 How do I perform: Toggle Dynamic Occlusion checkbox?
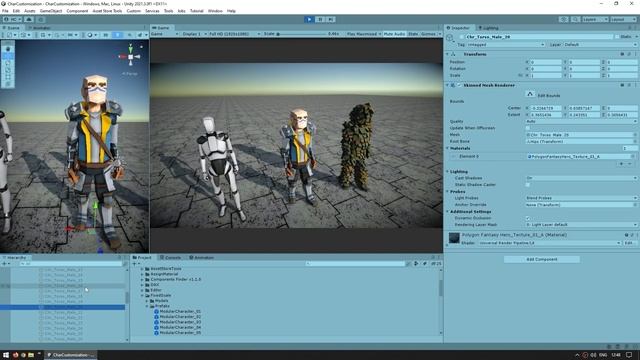pos(528,218)
